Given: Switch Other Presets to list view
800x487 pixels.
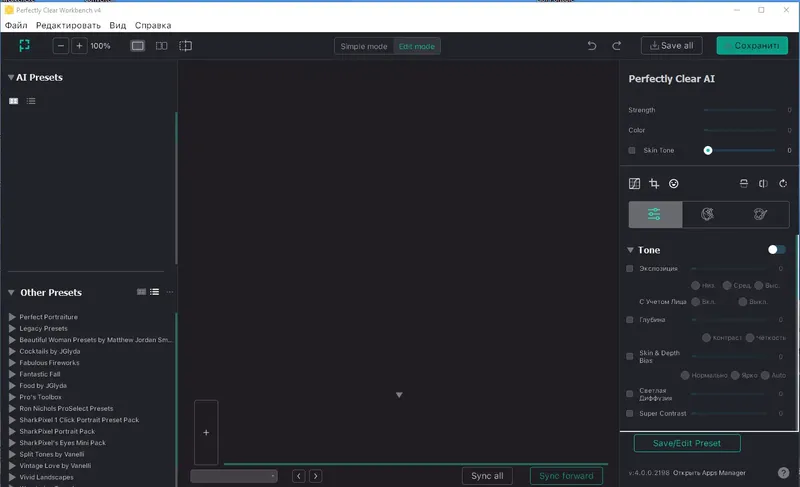Looking at the screenshot, I should [155, 292].
